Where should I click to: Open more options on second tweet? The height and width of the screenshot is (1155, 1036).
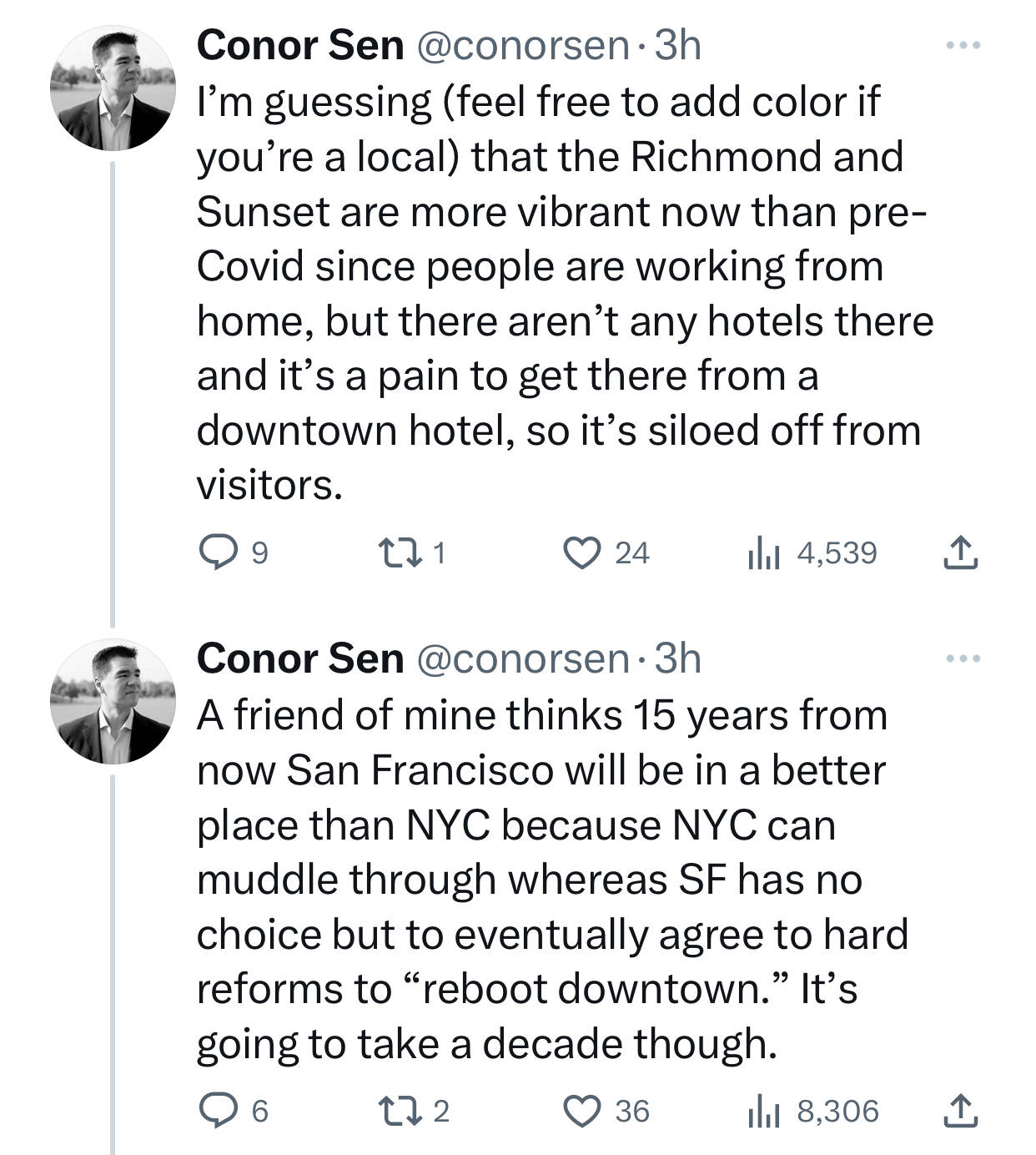click(x=963, y=659)
